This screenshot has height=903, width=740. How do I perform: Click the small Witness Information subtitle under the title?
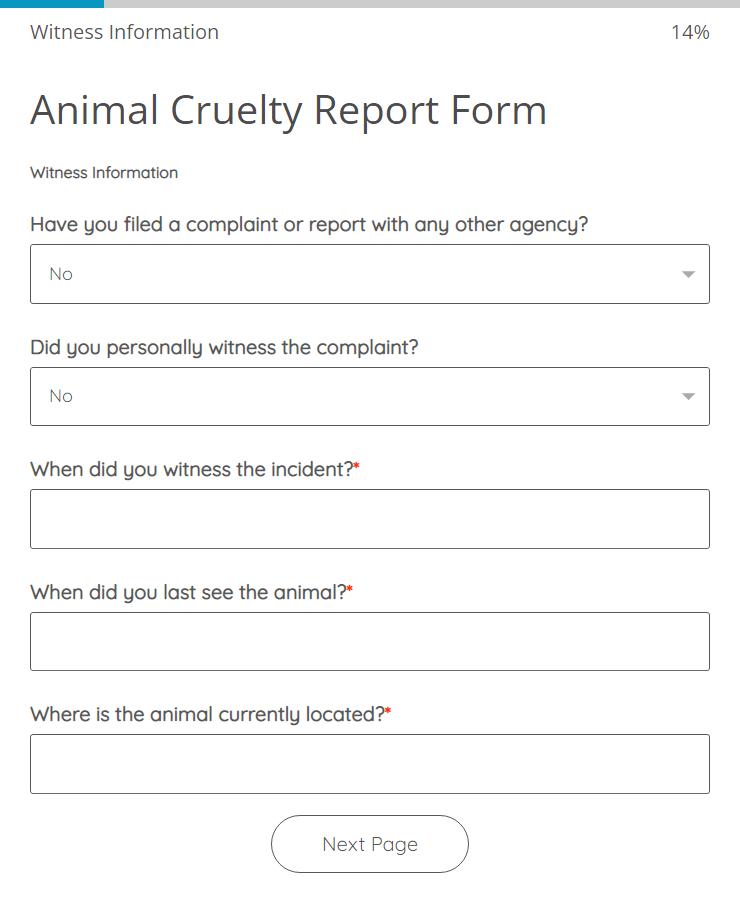pos(104,173)
